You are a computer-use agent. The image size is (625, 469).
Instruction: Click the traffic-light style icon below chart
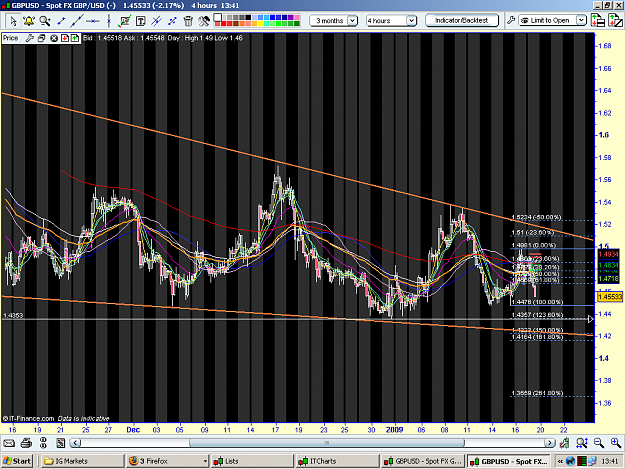click(x=43, y=443)
